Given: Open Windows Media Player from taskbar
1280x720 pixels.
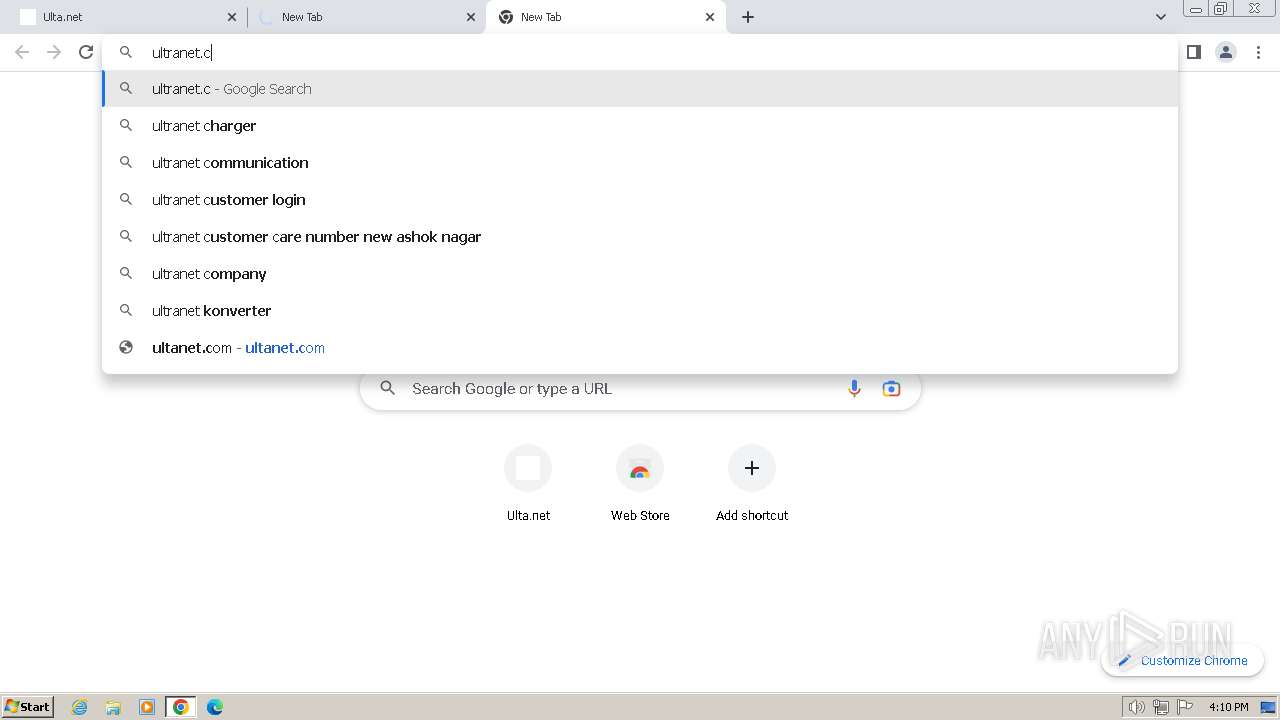Looking at the screenshot, I should click(x=147, y=707).
